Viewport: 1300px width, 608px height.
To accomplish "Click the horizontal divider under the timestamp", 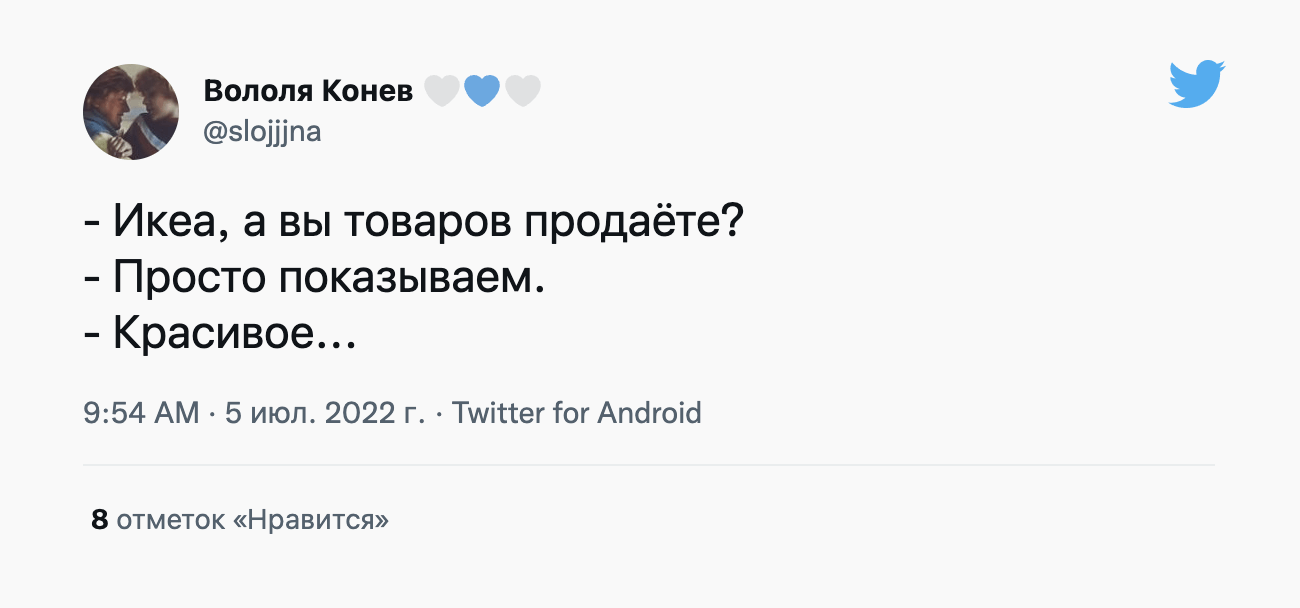I will [648, 465].
